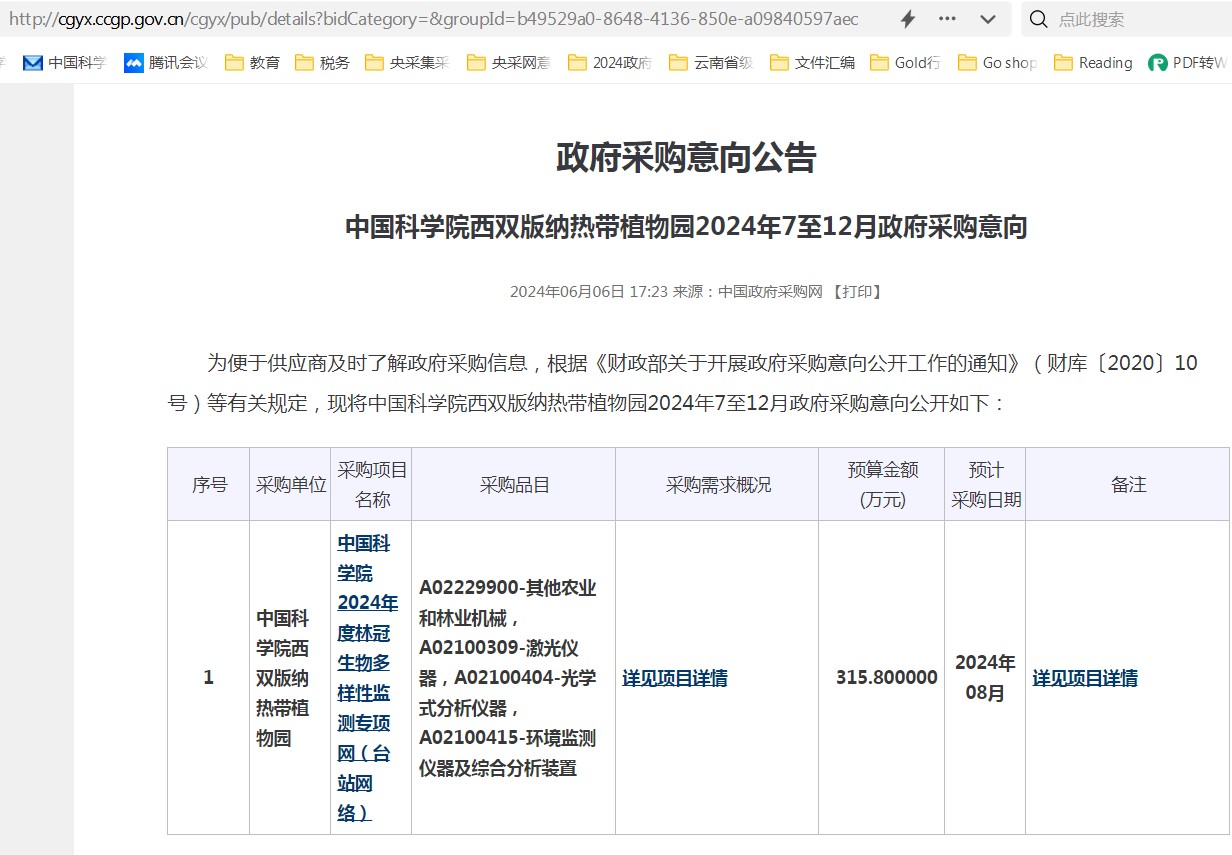Screen dimensions: 1232x855
Task: Click the publish date 2024年06月06日 17:23
Action: point(588,292)
